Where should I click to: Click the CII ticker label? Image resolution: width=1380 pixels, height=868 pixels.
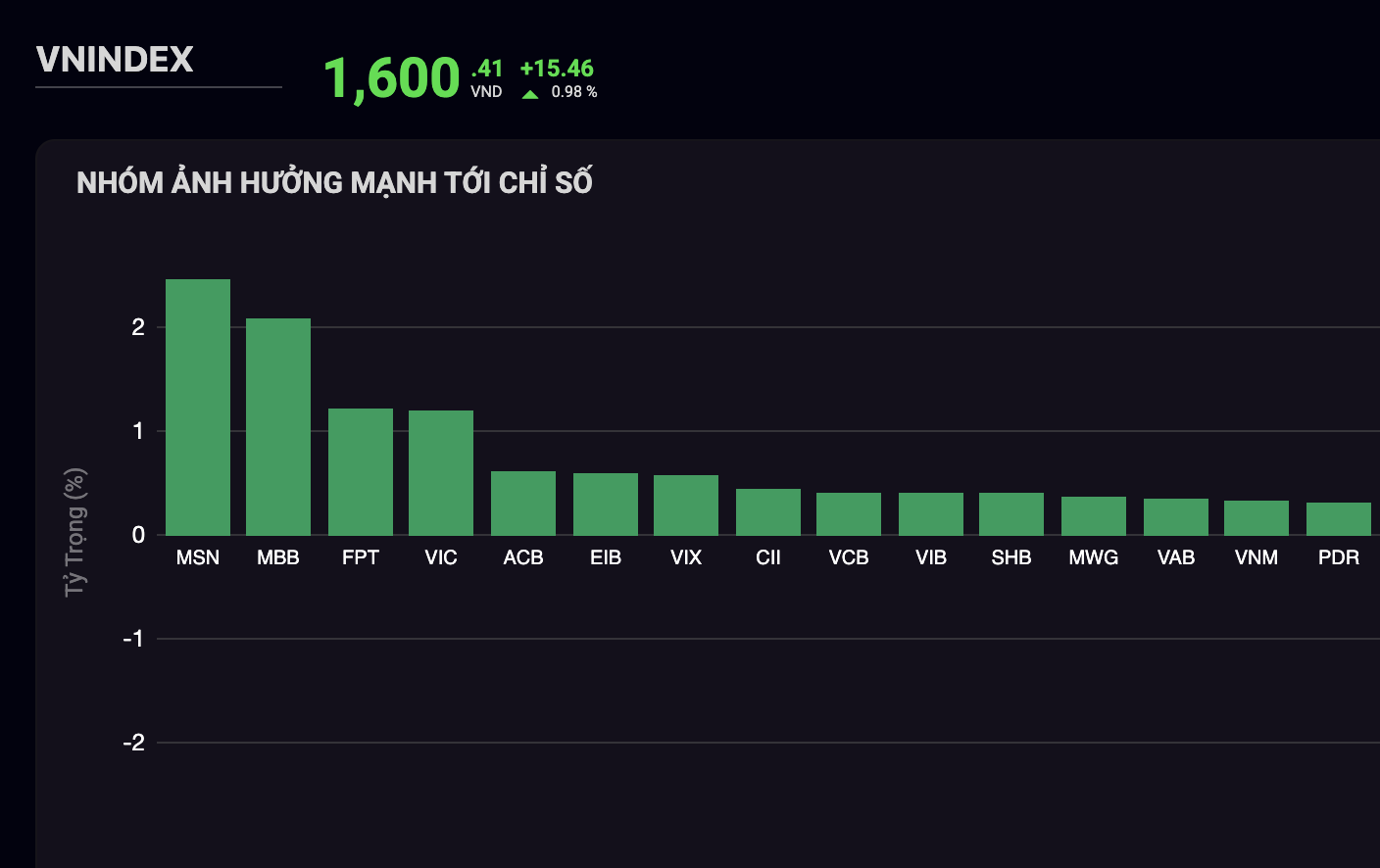pos(768,557)
